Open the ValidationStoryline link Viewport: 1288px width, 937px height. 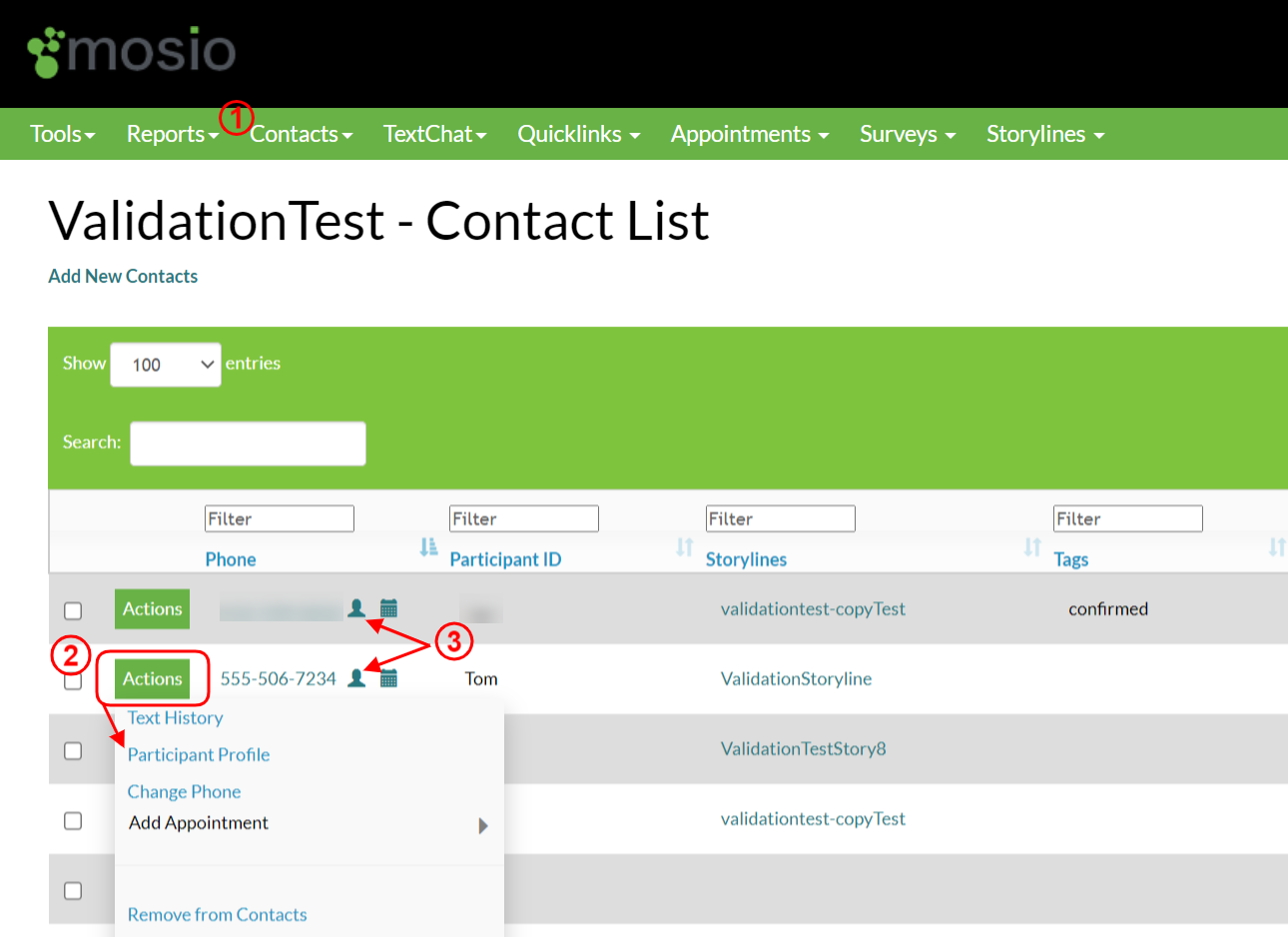click(x=796, y=678)
